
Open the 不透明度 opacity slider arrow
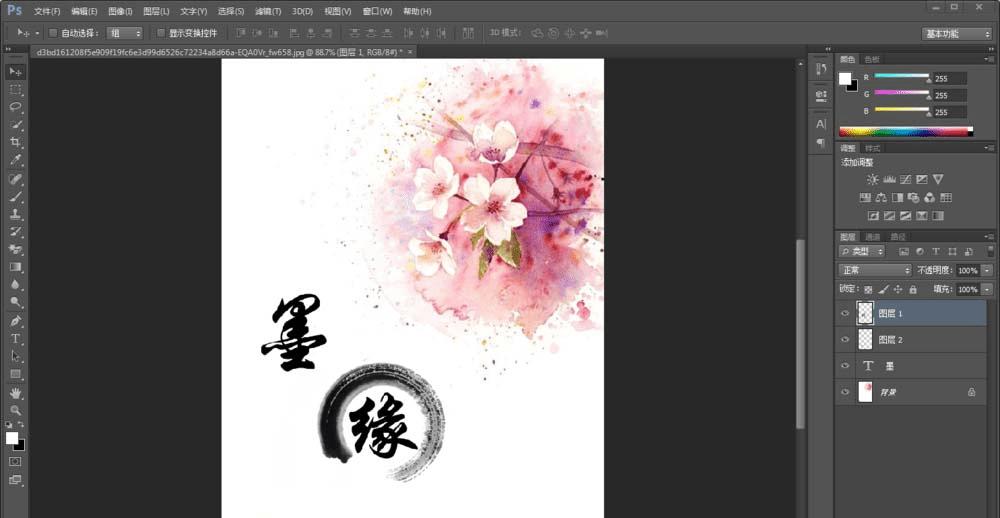point(987,270)
